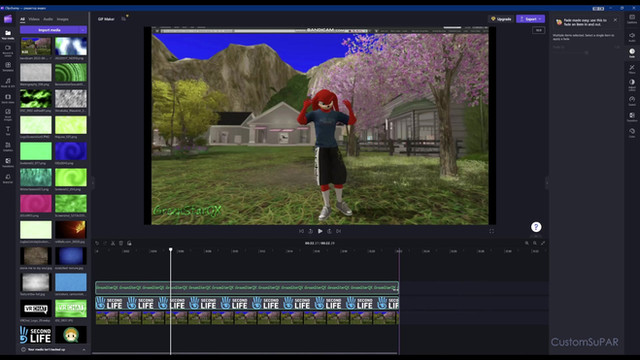Toggle fullscreen preview mode

491,231
